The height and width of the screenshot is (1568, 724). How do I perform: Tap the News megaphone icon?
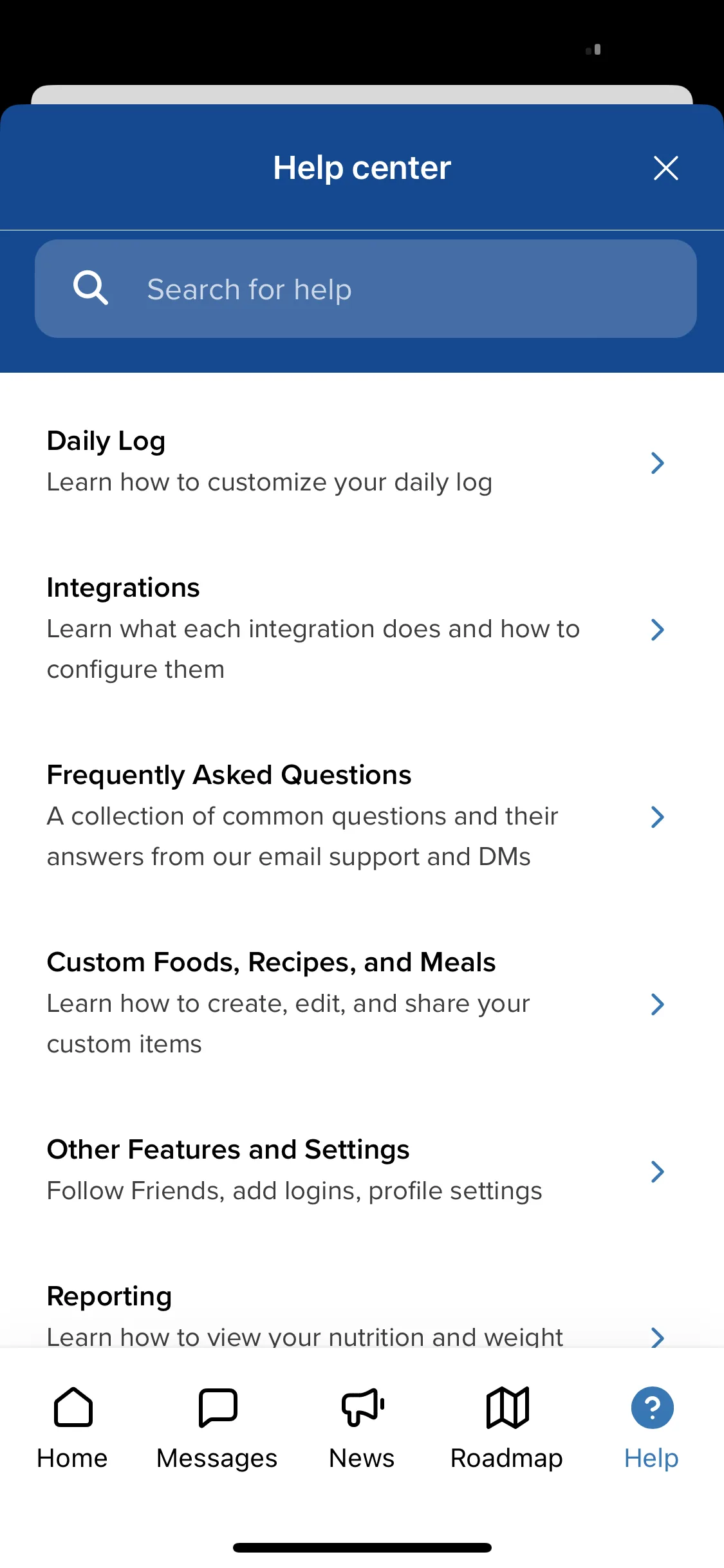[362, 1407]
